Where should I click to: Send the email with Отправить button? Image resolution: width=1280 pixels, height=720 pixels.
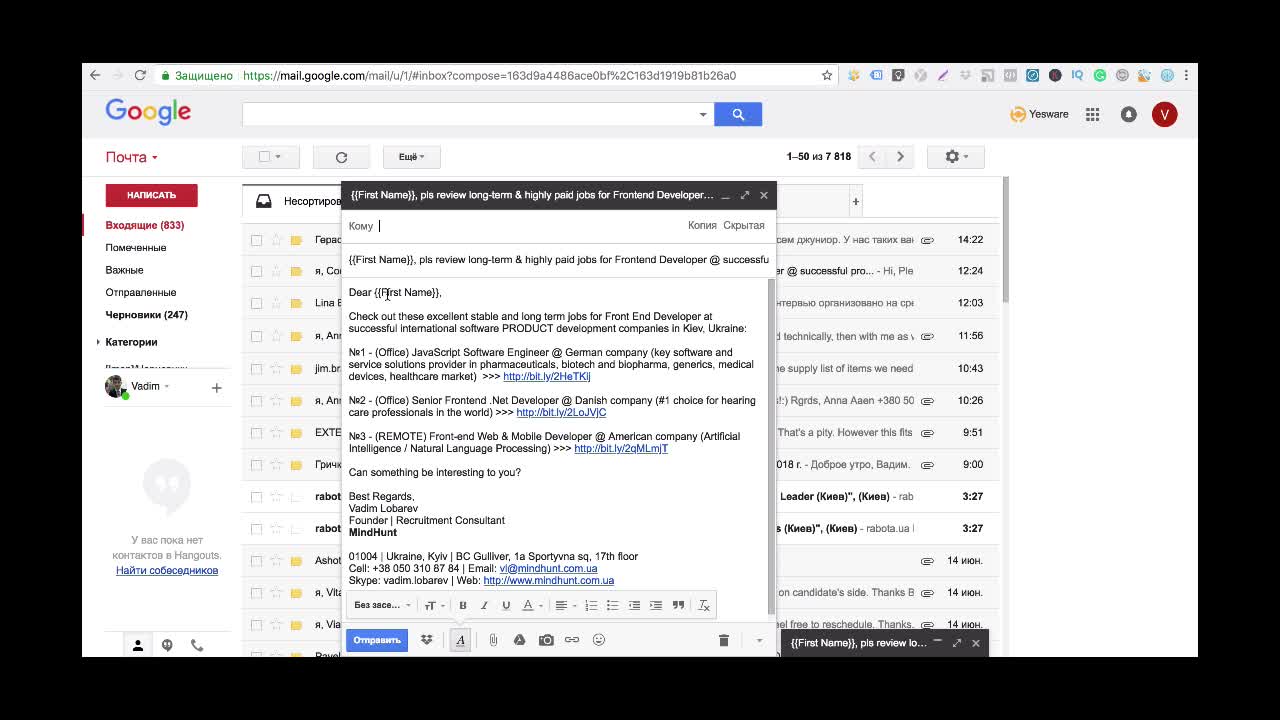click(377, 640)
